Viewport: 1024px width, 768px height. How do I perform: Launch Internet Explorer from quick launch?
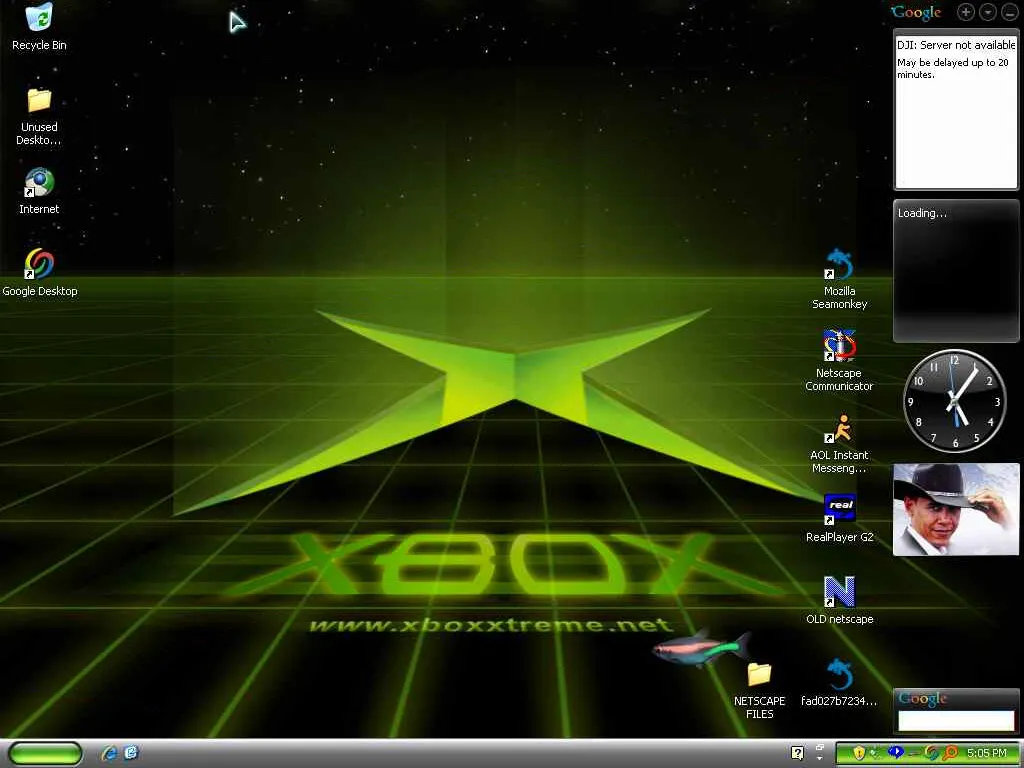click(x=109, y=753)
